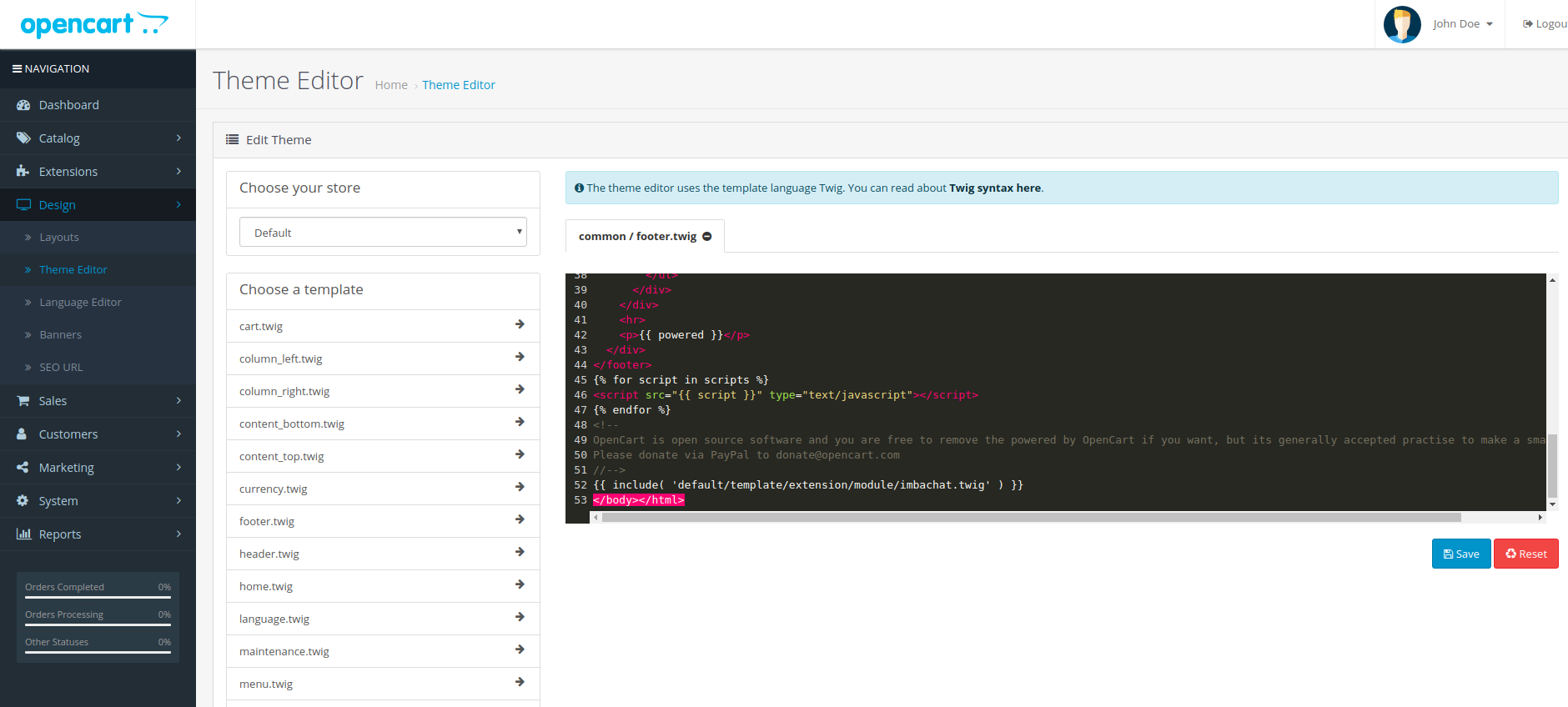Click the info icon in Twig notice
1568x707 pixels.
pyautogui.click(x=579, y=188)
